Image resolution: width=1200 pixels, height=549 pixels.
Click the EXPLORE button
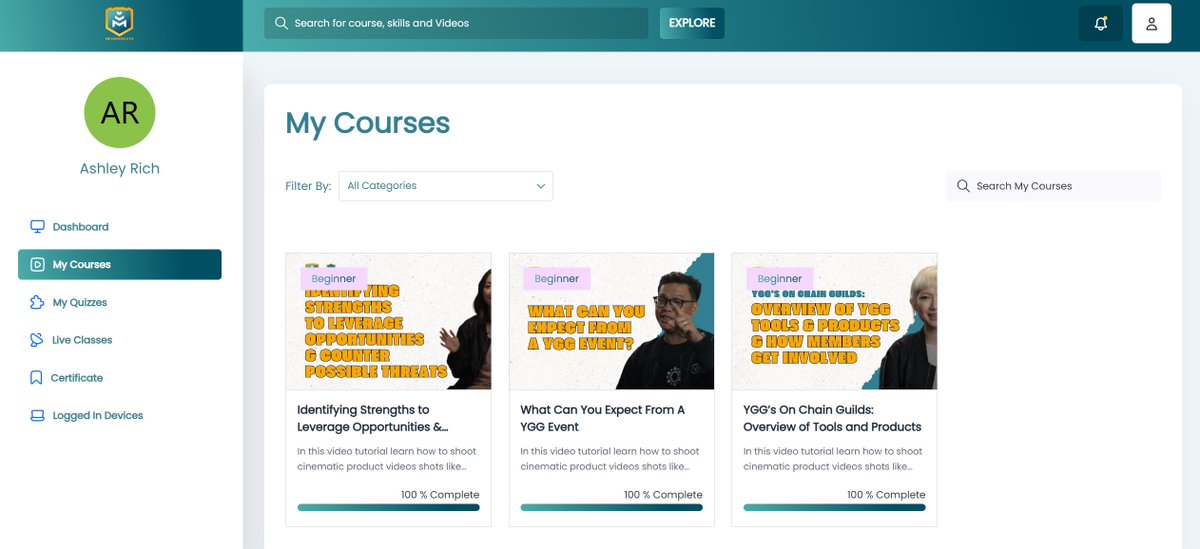tap(692, 23)
